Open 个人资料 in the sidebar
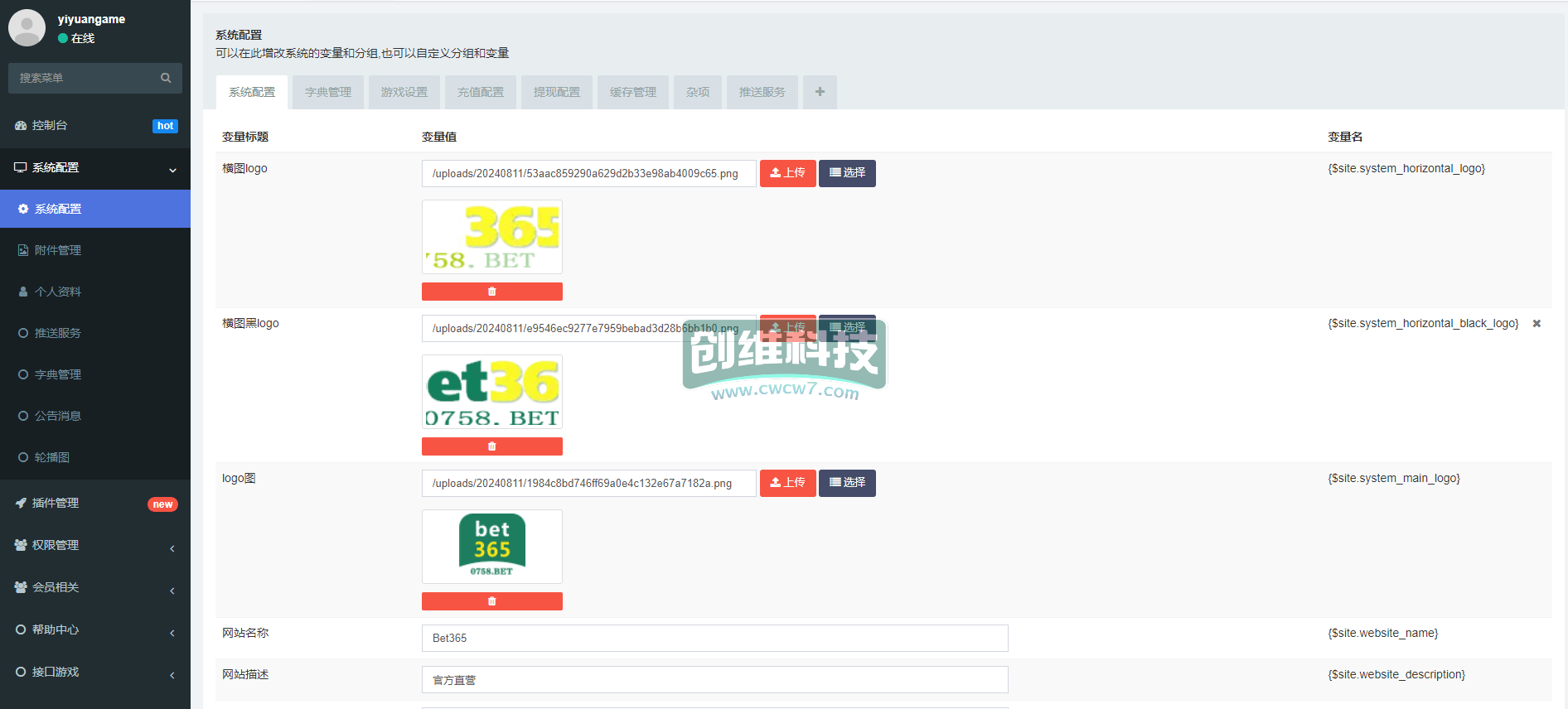Screen dimensions: 1568x709 point(95,292)
